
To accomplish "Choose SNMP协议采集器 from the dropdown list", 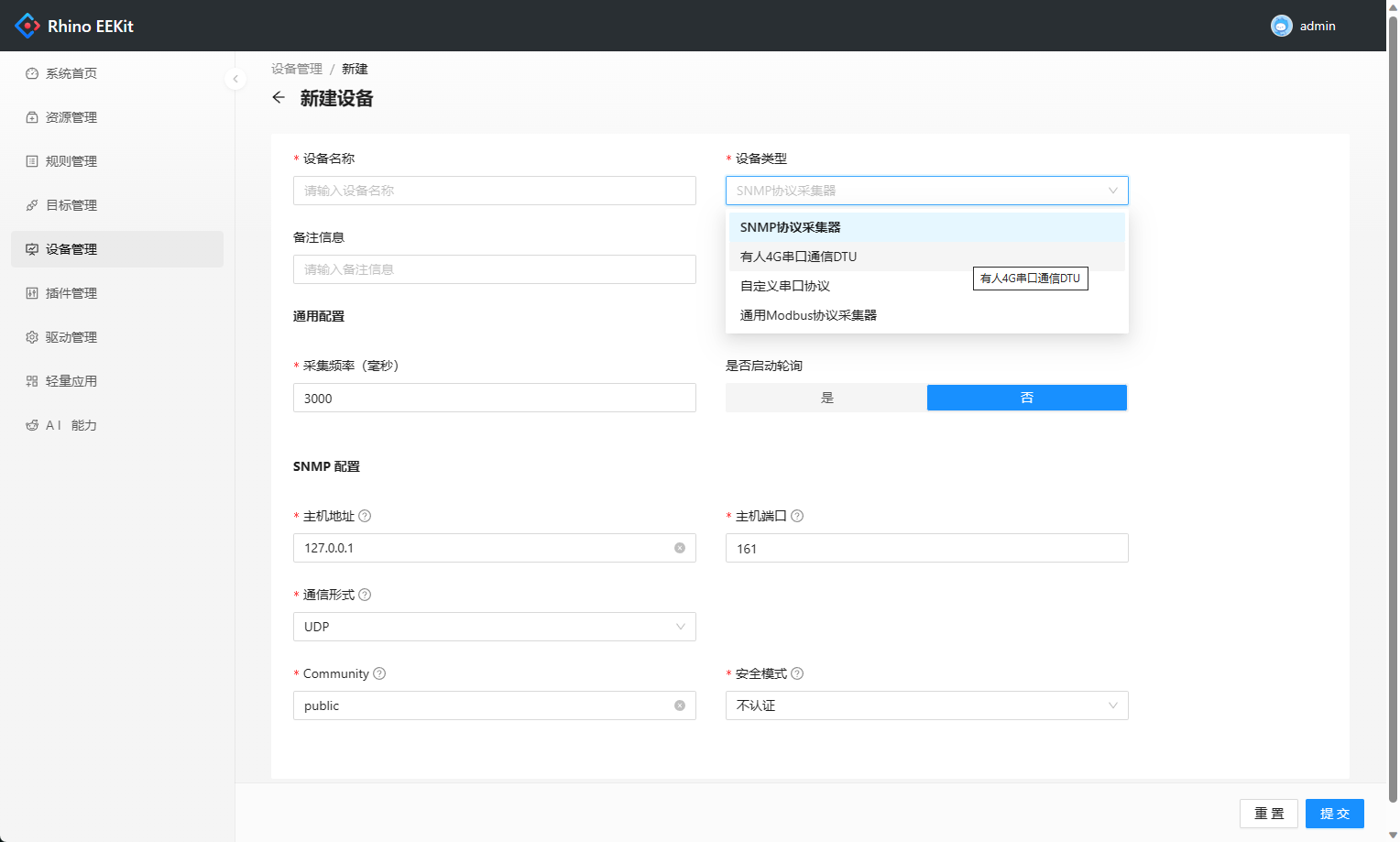I will click(x=927, y=227).
